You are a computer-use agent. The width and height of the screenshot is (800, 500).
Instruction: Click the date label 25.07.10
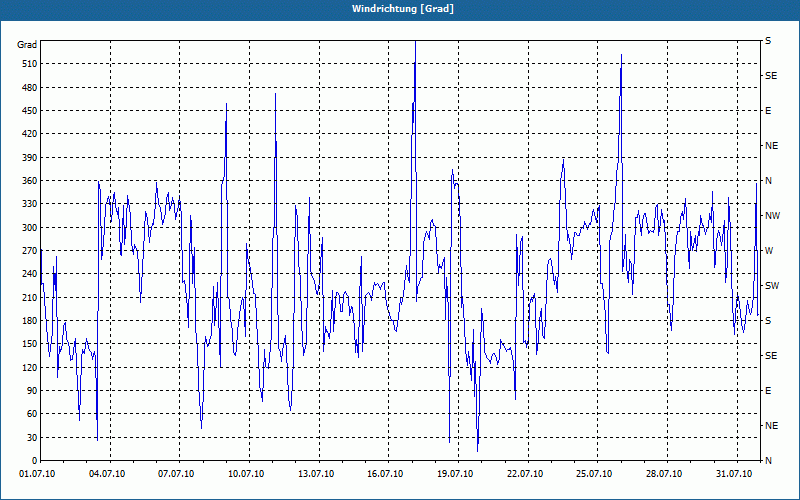[594, 474]
